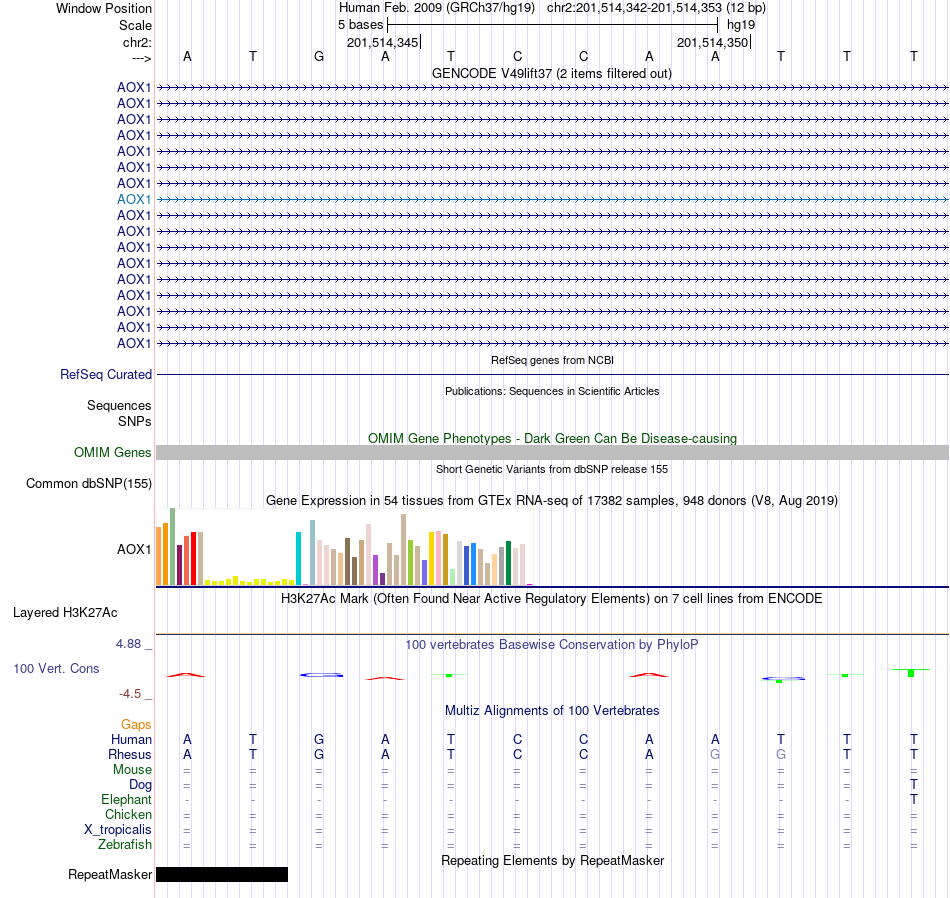This screenshot has height=898, width=950.
Task: Open the 'H3K27Ac Mark' ENCODE track title
Action: click(552, 599)
